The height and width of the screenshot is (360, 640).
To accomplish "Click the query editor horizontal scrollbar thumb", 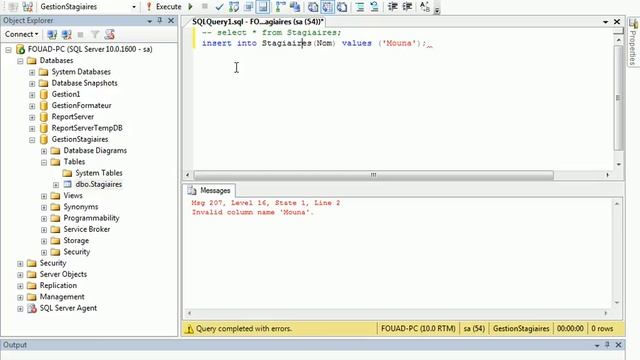I will click(x=373, y=175).
